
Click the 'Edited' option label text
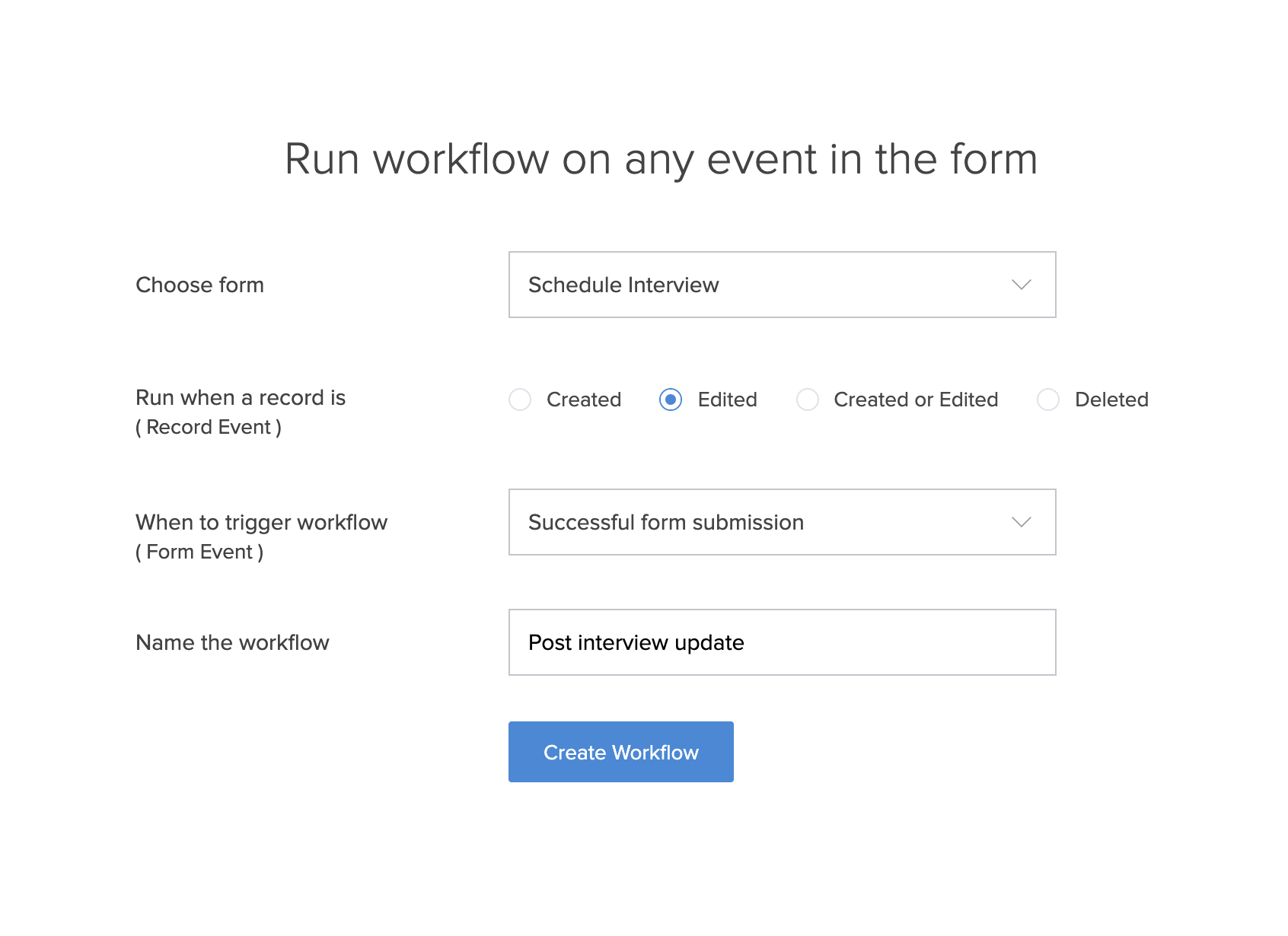click(727, 400)
